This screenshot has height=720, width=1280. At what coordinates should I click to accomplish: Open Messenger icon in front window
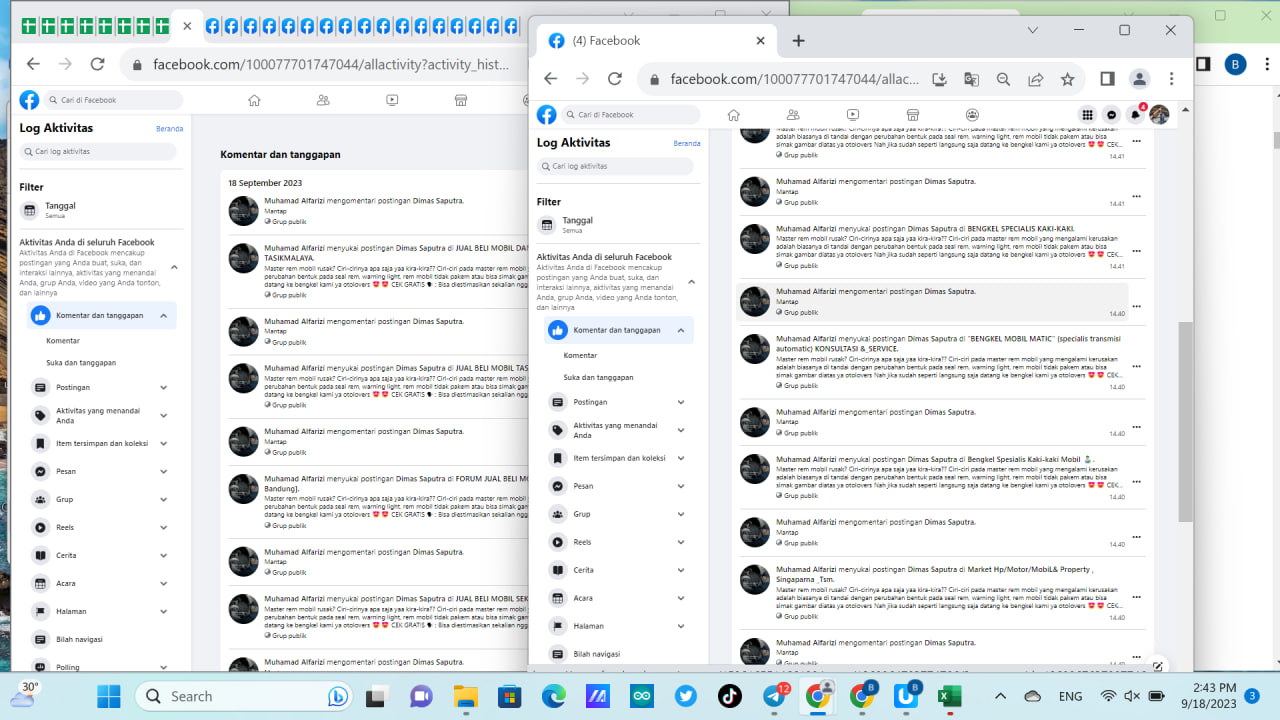1111,115
